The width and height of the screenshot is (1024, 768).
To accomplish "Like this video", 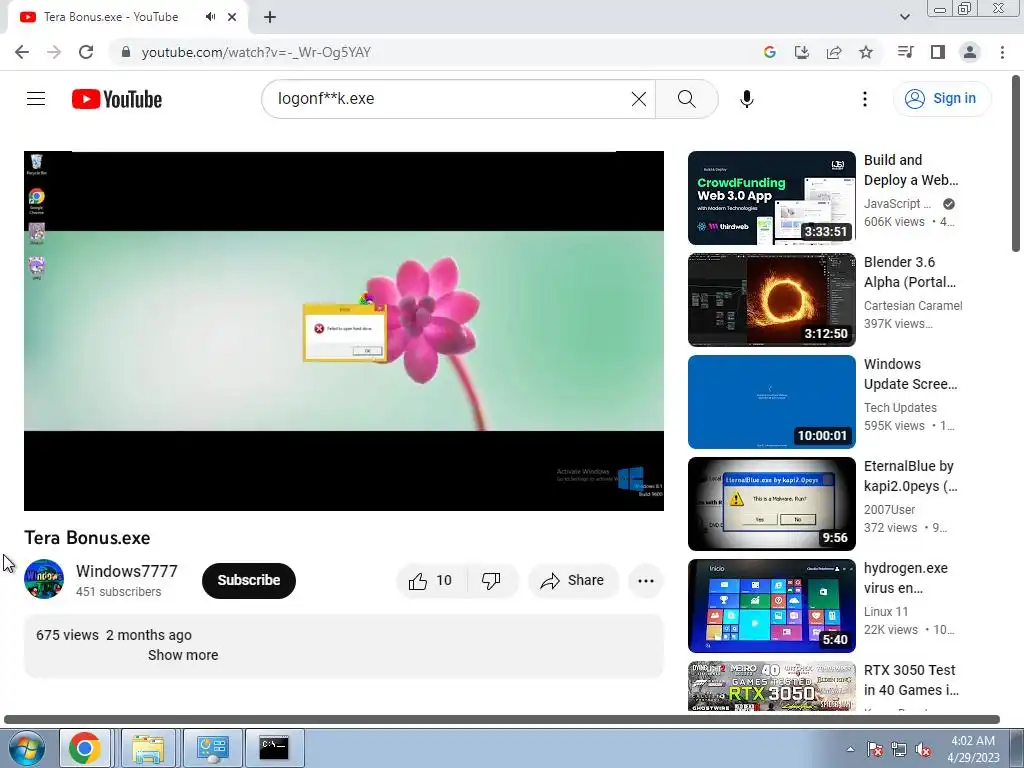I will tap(431, 581).
